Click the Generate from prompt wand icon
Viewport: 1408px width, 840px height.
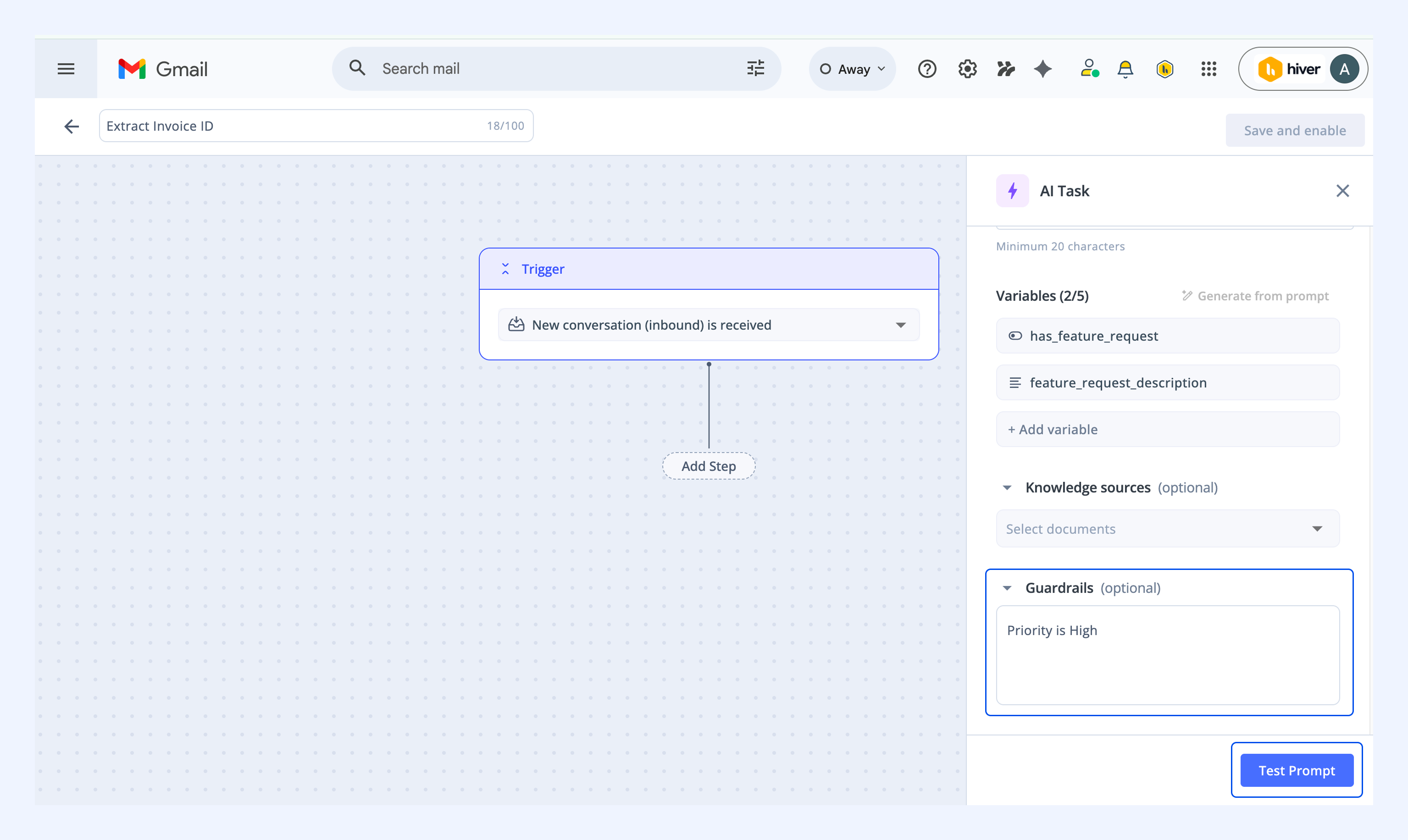tap(1187, 295)
